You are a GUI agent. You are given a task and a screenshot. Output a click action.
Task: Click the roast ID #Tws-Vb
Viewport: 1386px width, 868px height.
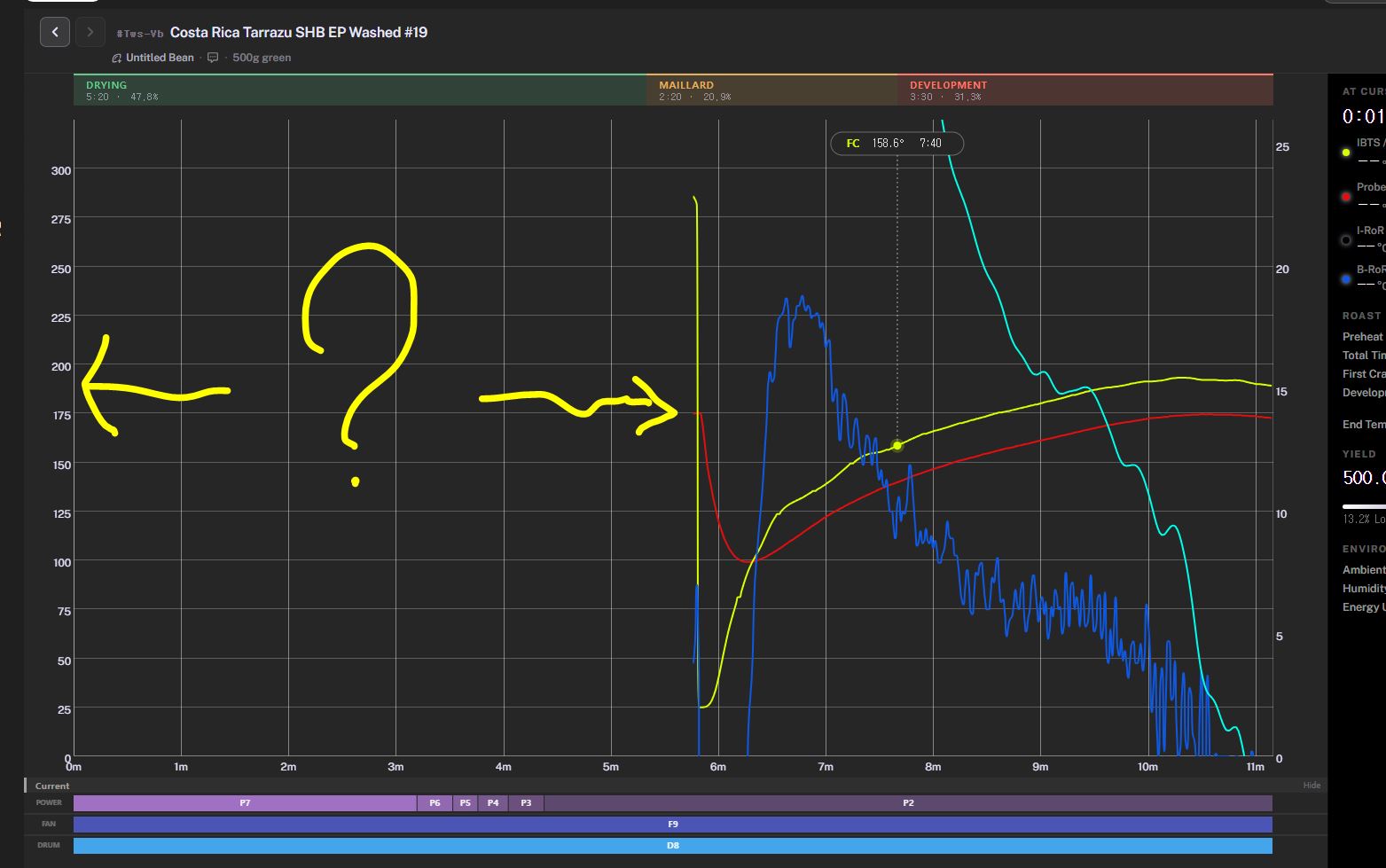(140, 34)
